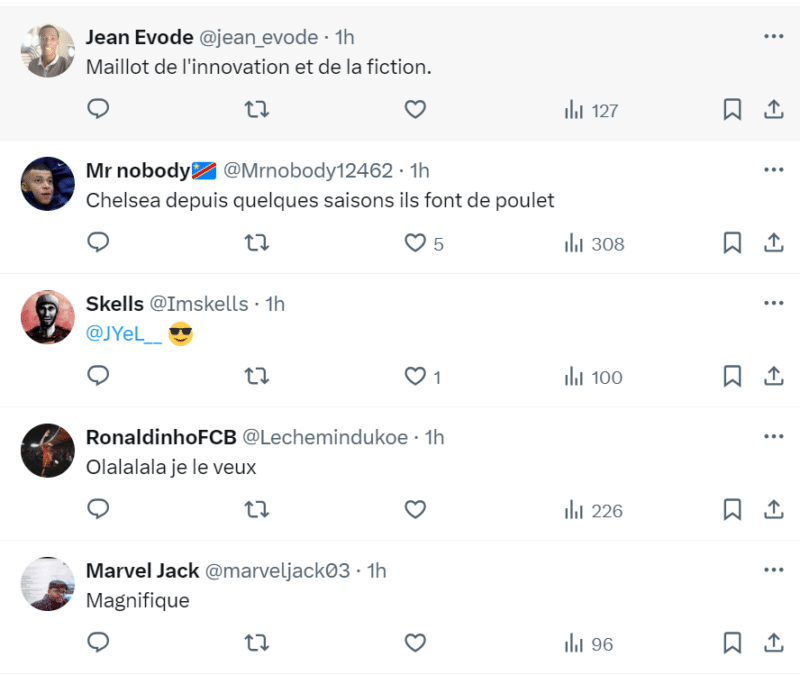Retweet Mr nobody's Chelsea tweet
800x675 pixels.
coord(257,243)
